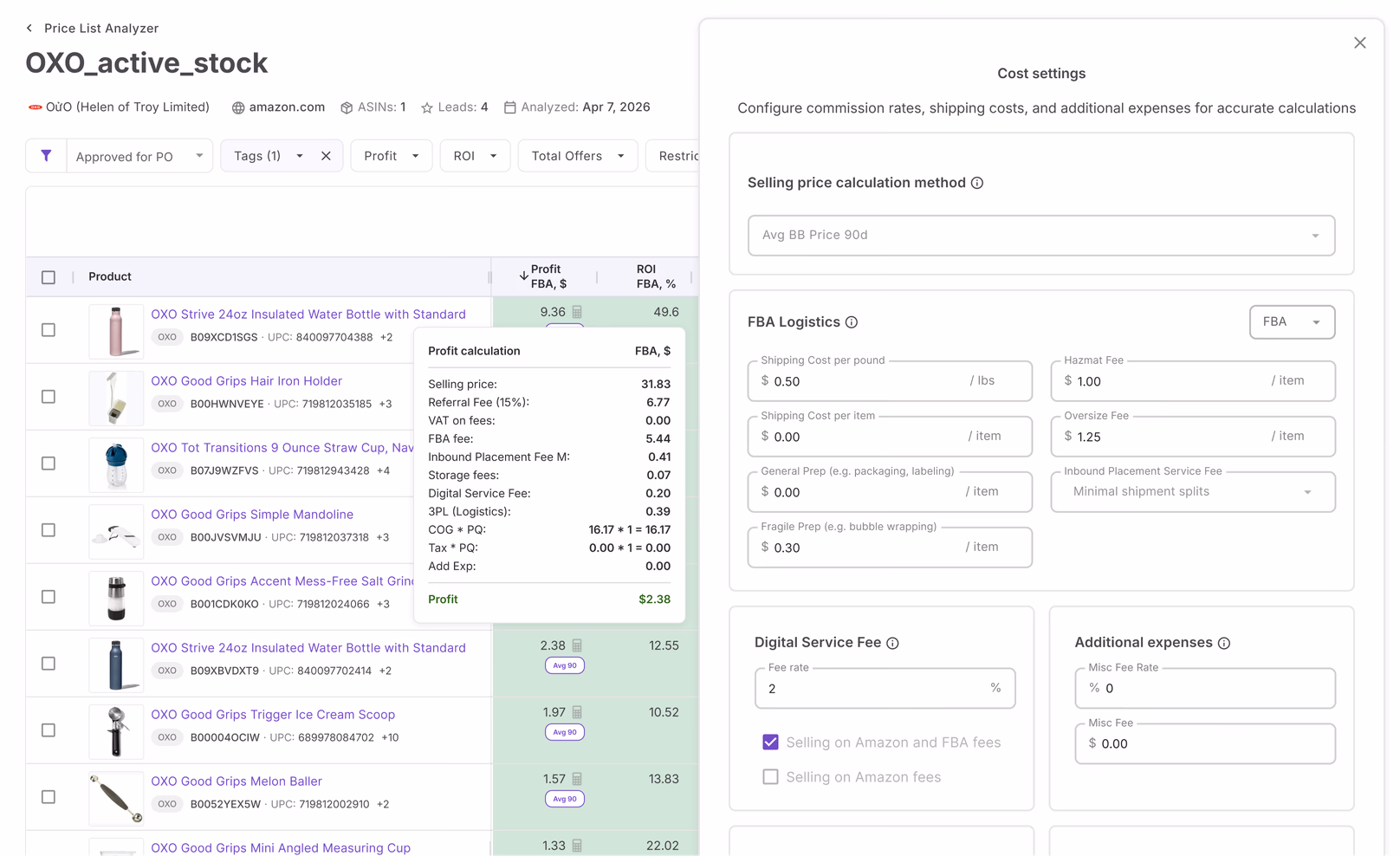The width and height of the screenshot is (1400, 856).
Task: Open the Total Offers filter dropdown
Action: click(578, 156)
